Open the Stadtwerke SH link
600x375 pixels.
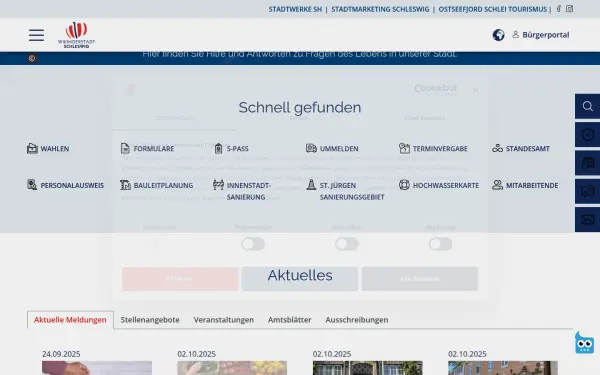tap(295, 9)
